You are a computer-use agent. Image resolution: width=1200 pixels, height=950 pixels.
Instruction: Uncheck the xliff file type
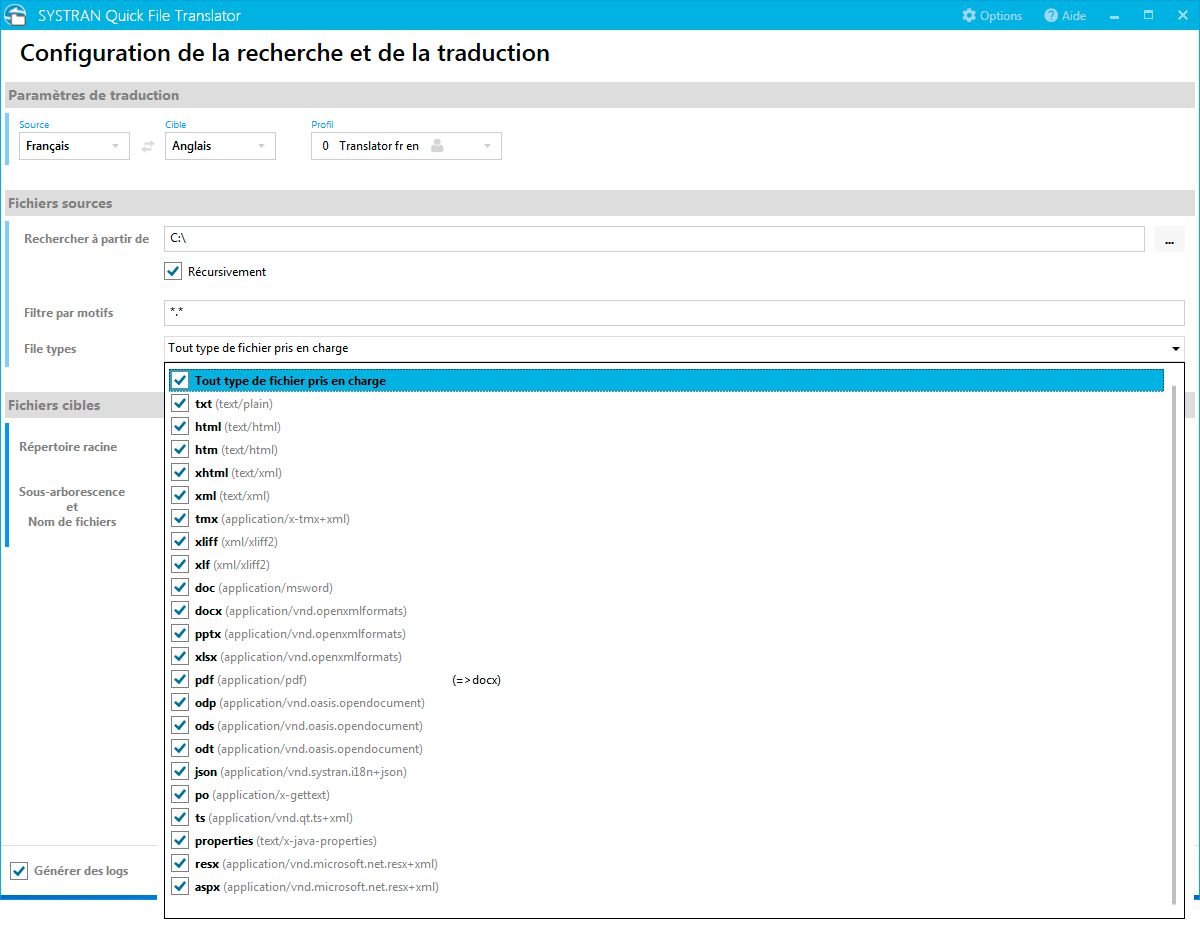[x=180, y=542]
